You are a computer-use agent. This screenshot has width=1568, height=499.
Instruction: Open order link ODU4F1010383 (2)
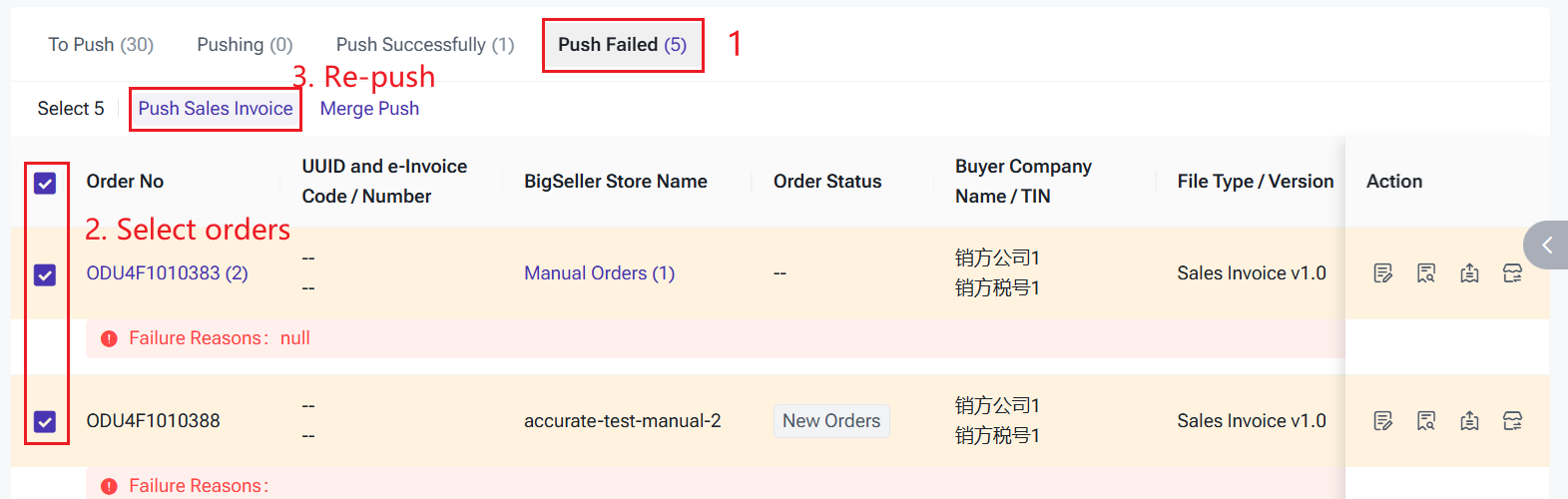[167, 273]
